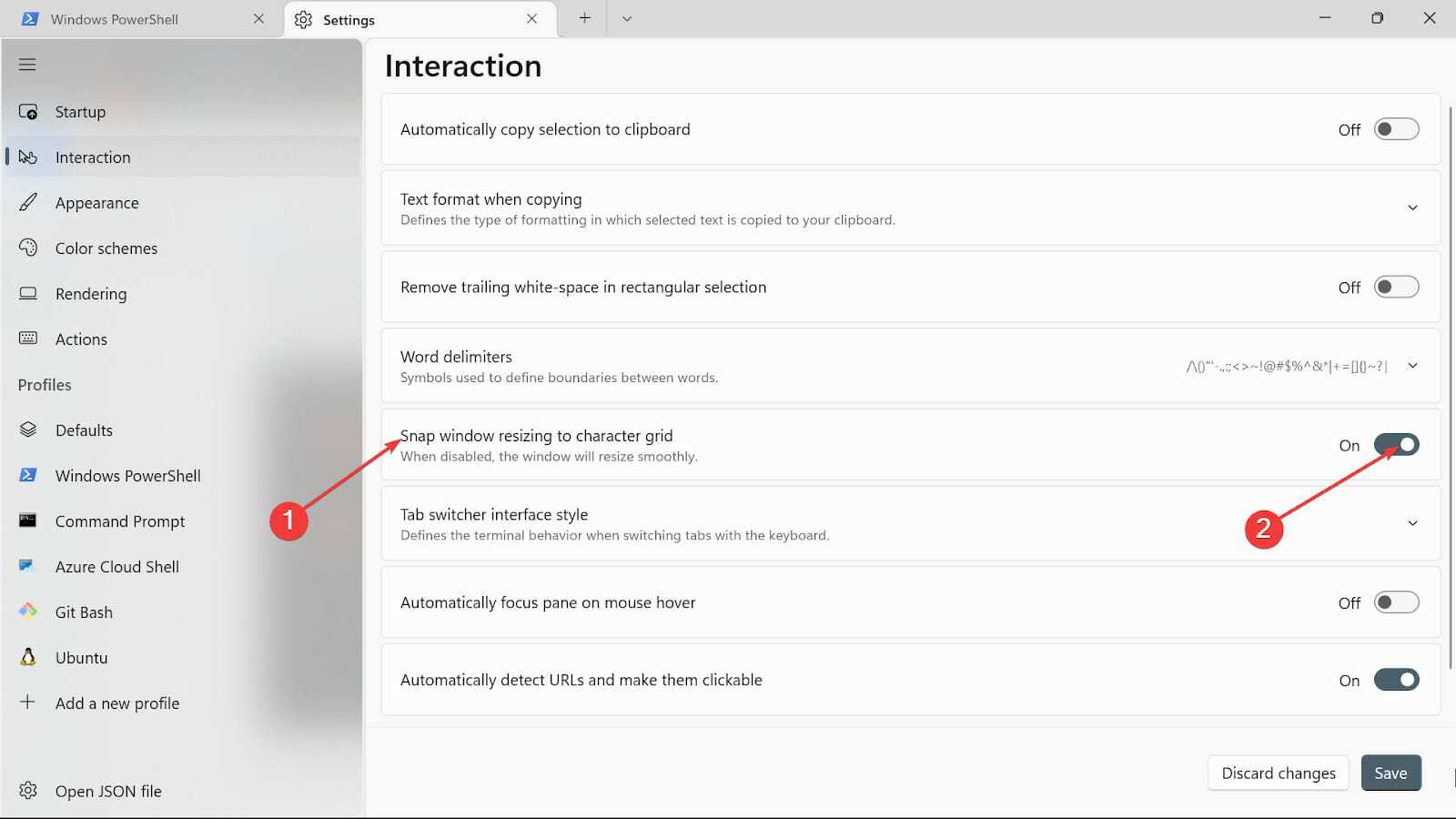The width and height of the screenshot is (1456, 819).
Task: Save the settings changes
Action: [x=1390, y=773]
